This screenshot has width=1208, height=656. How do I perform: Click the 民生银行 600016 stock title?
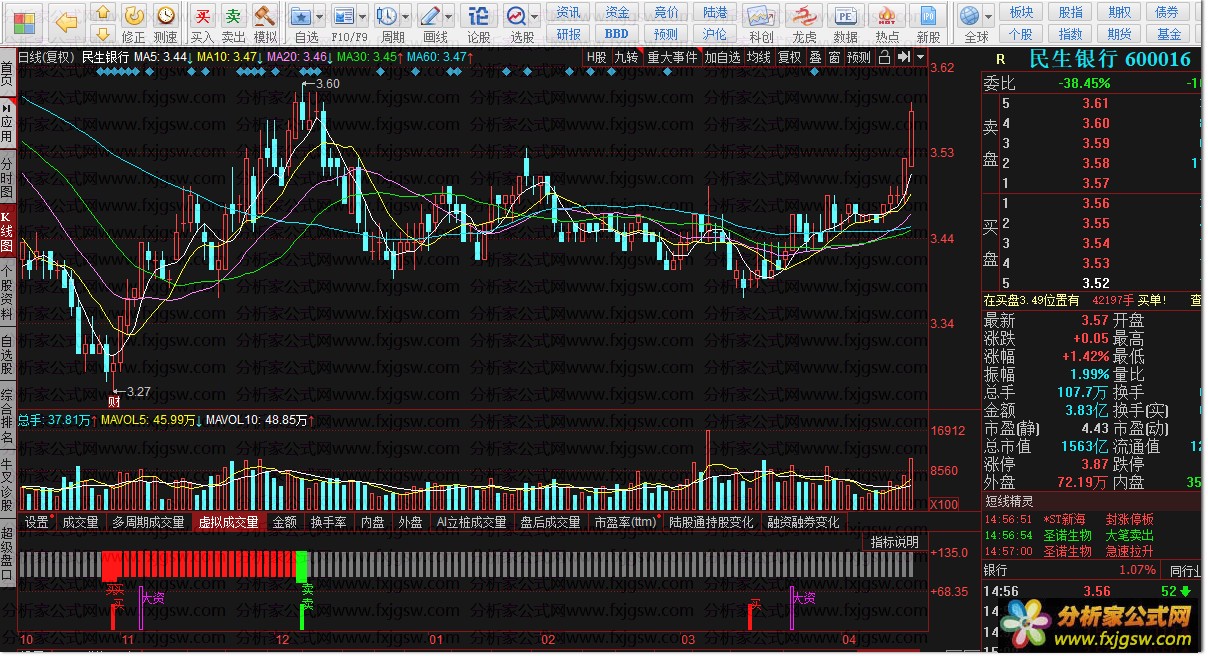point(1109,60)
